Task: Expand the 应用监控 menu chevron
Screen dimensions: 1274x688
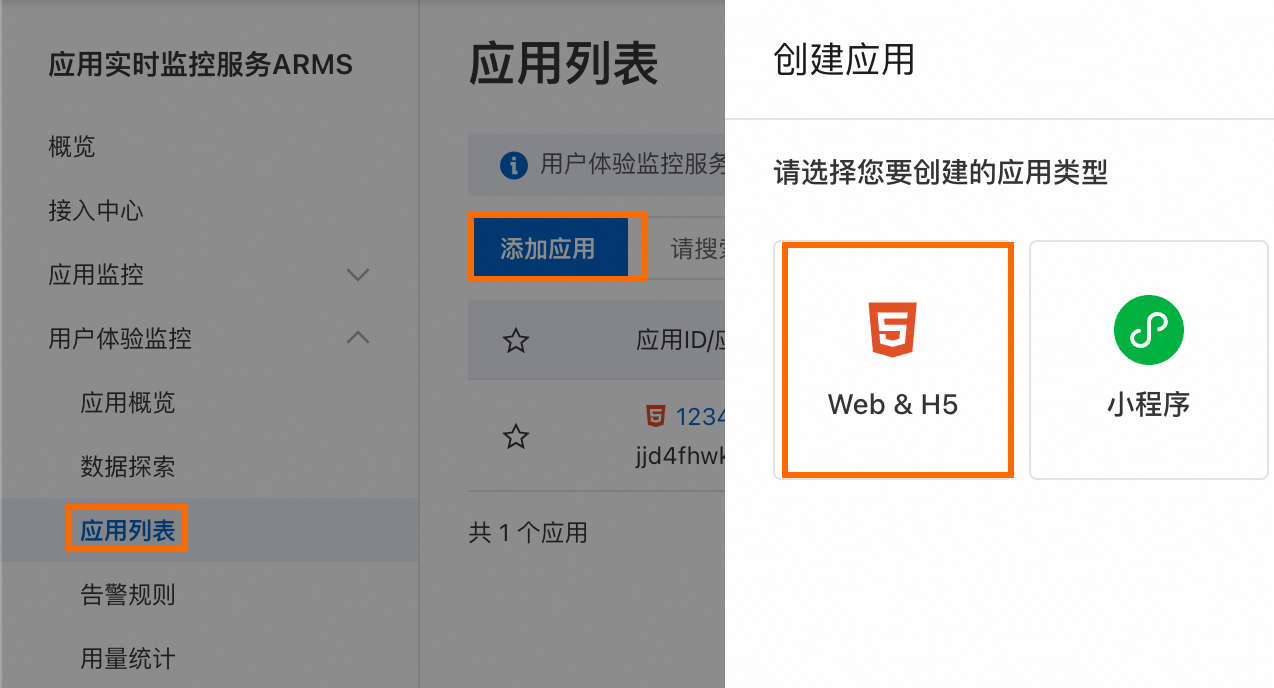Action: (357, 274)
